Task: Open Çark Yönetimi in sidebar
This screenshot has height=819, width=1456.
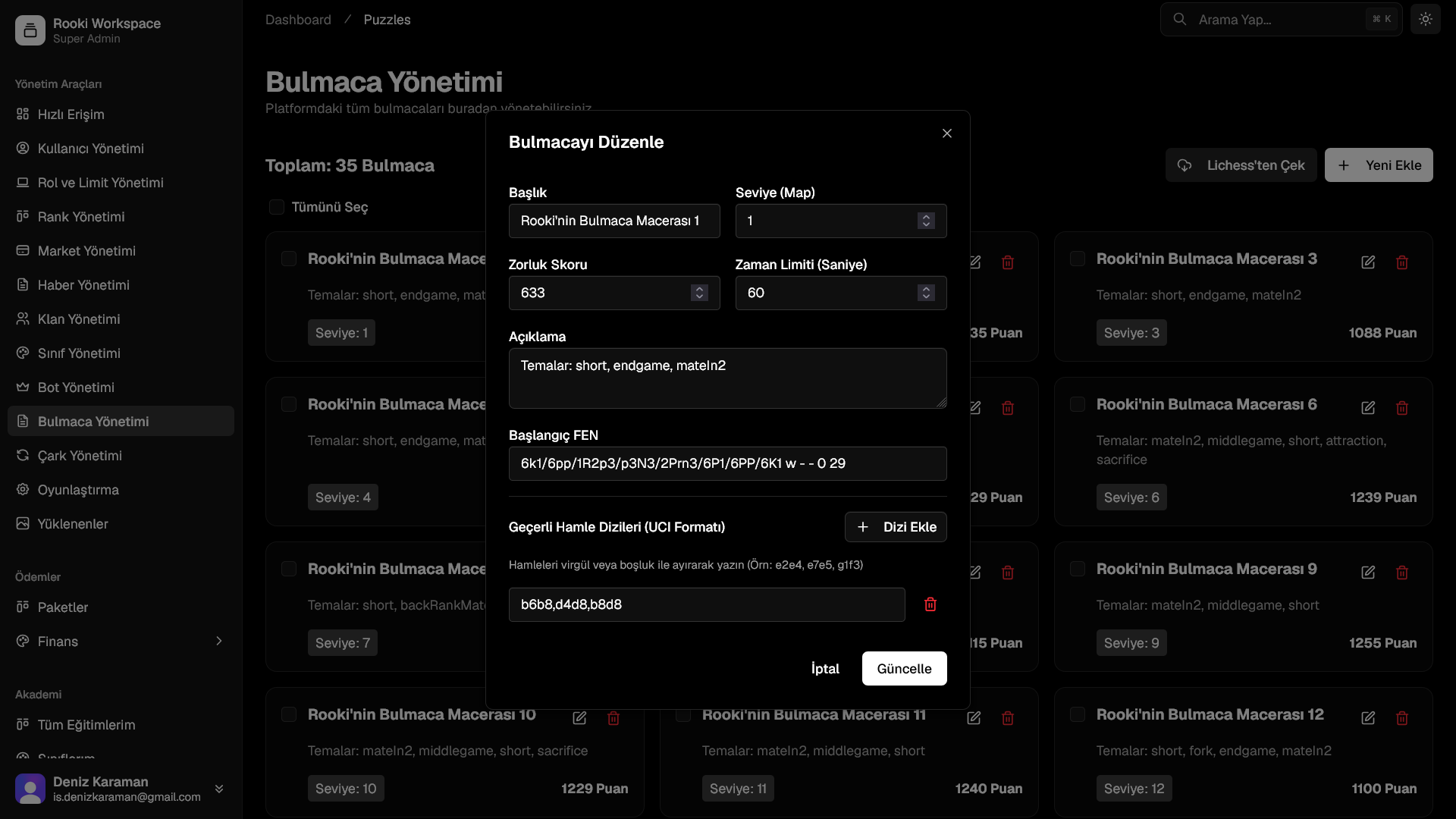Action: [x=121, y=456]
